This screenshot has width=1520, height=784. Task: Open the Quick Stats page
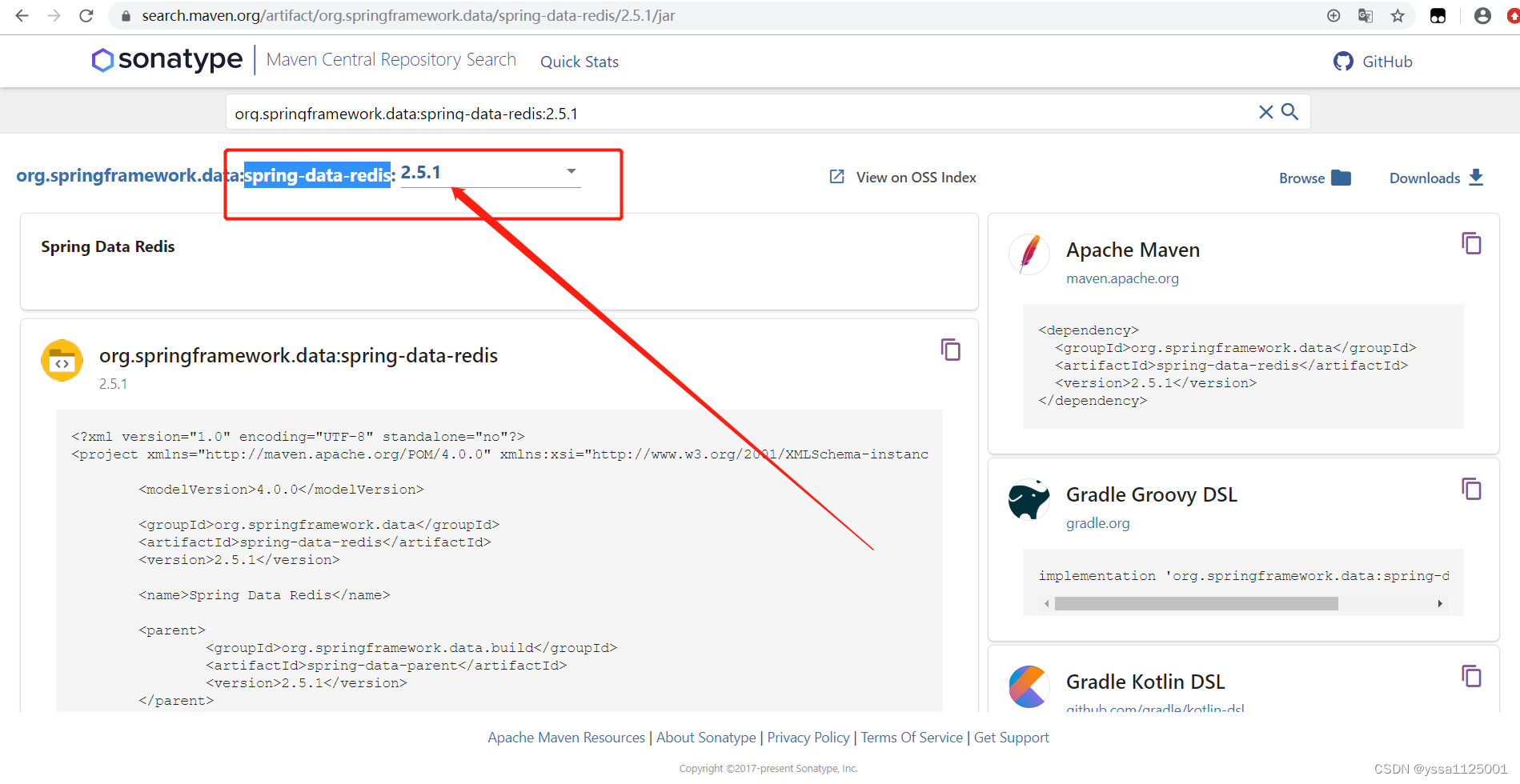point(579,62)
